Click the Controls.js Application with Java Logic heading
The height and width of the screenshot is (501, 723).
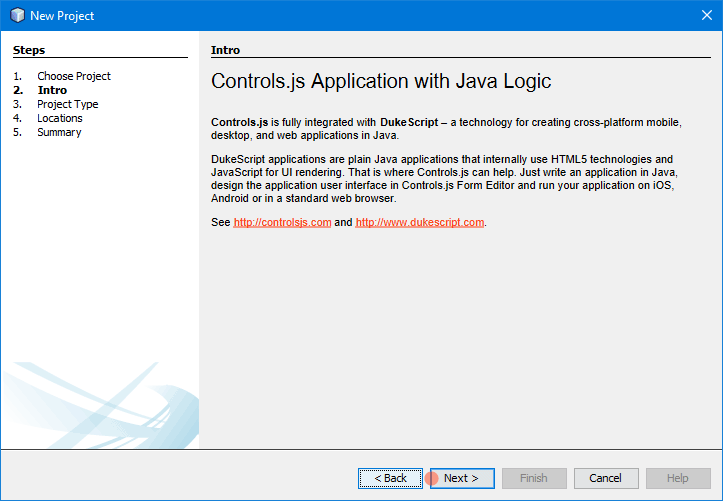[381, 81]
